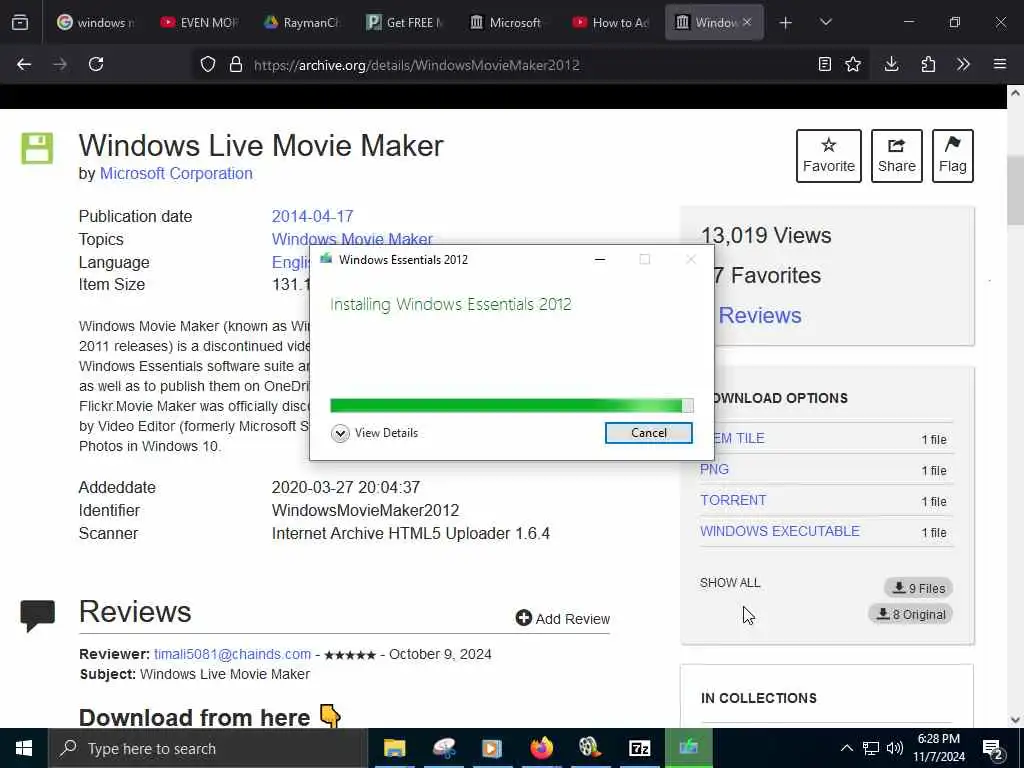Cancel the Windows Essentials installation
1024x768 pixels.
[648, 433]
